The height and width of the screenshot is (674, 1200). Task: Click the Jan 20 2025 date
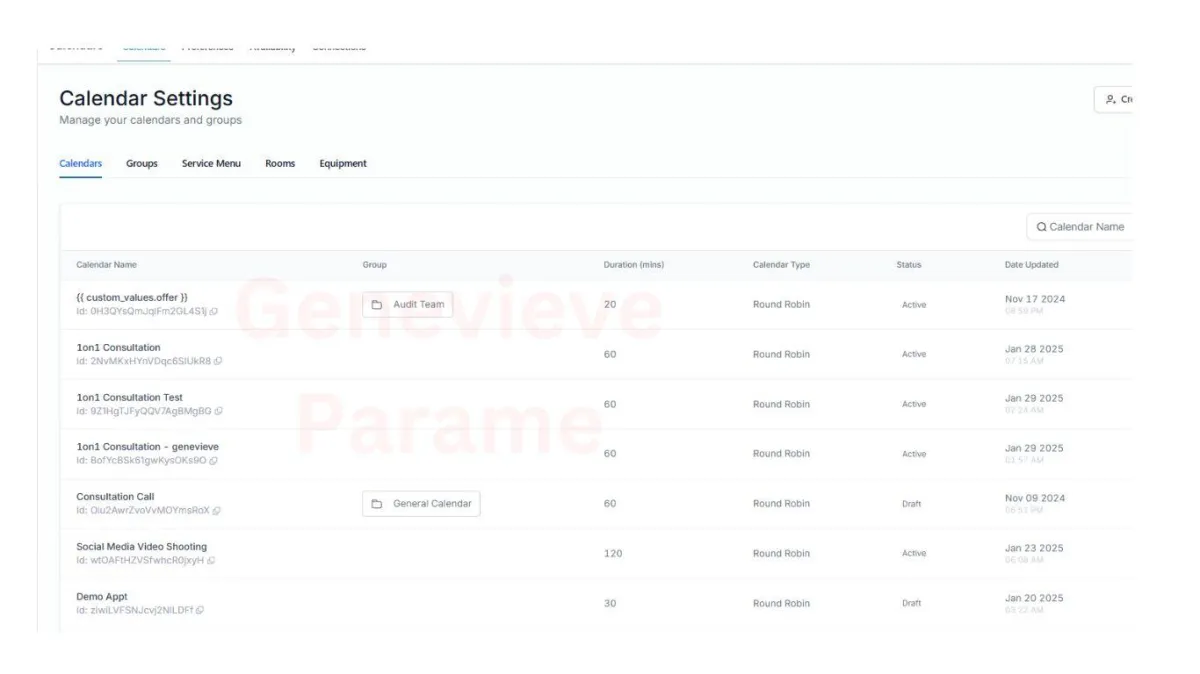(x=1034, y=598)
